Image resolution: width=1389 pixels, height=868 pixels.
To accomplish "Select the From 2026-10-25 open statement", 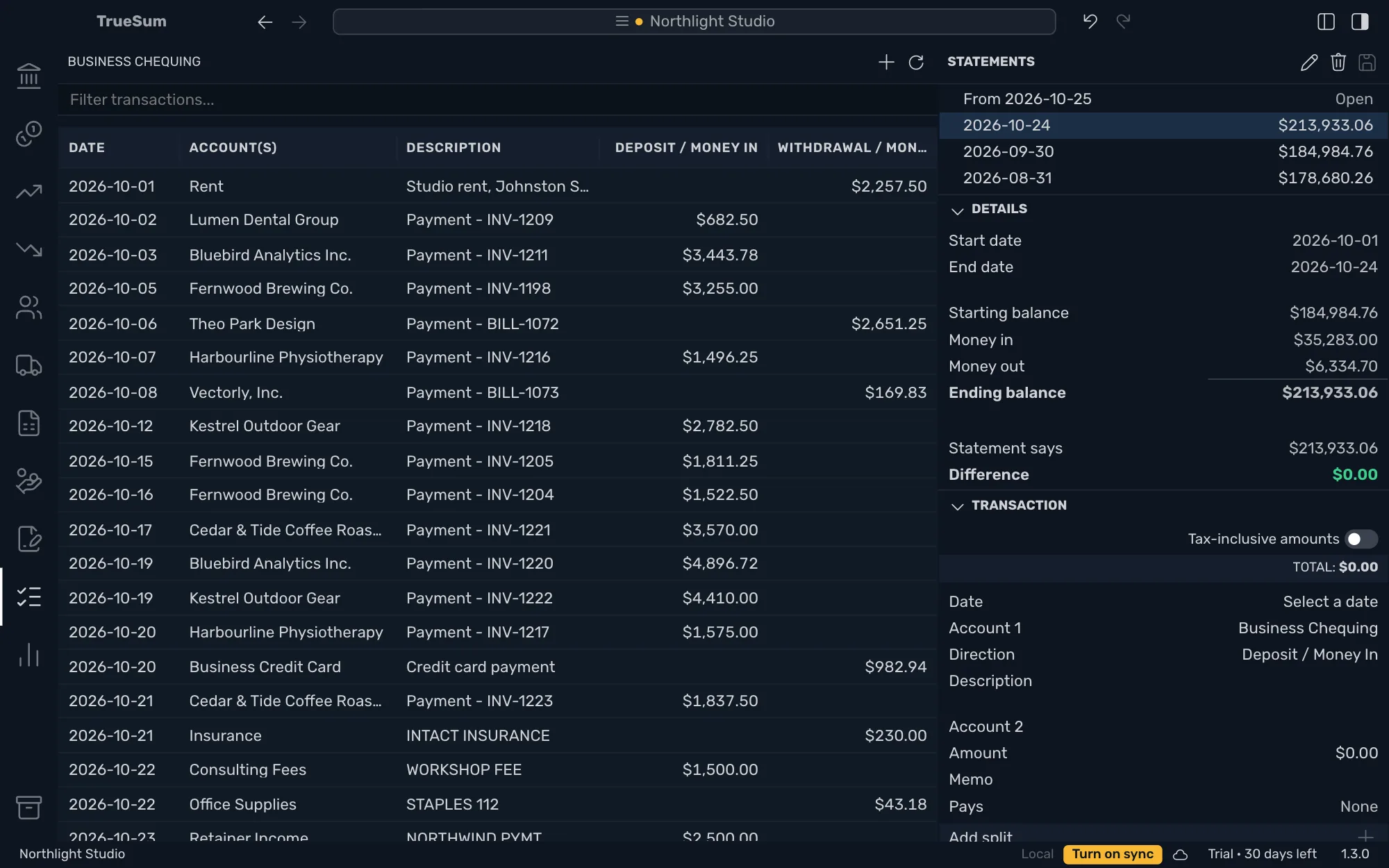I will point(1163,99).
